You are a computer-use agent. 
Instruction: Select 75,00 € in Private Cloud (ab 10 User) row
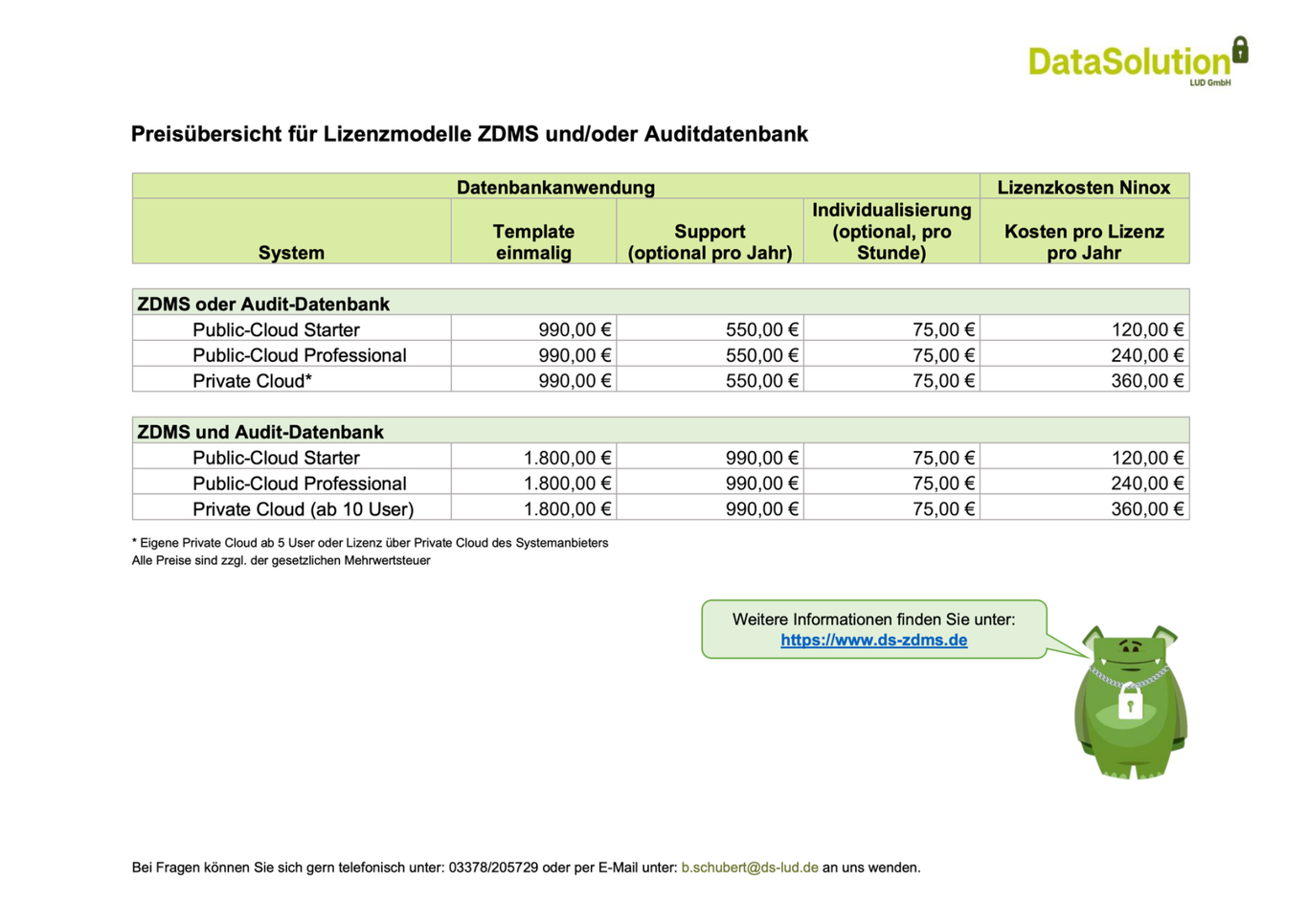point(943,509)
